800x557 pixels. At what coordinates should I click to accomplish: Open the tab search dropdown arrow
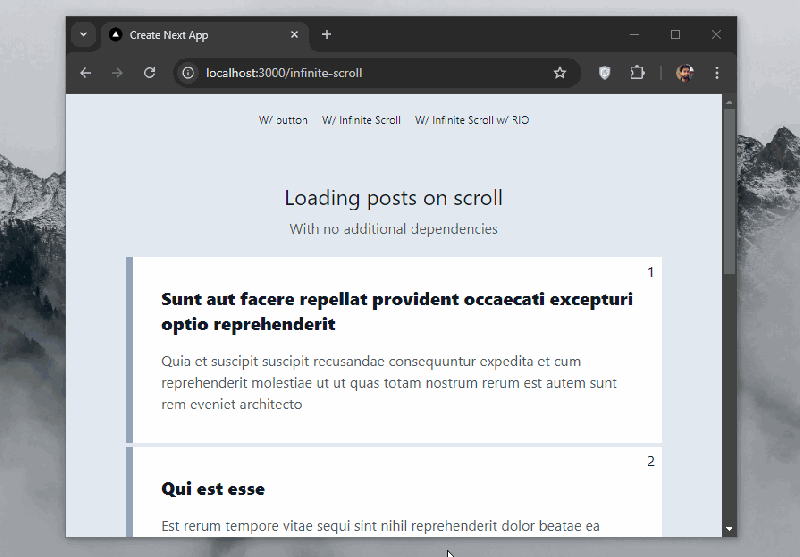point(83,35)
